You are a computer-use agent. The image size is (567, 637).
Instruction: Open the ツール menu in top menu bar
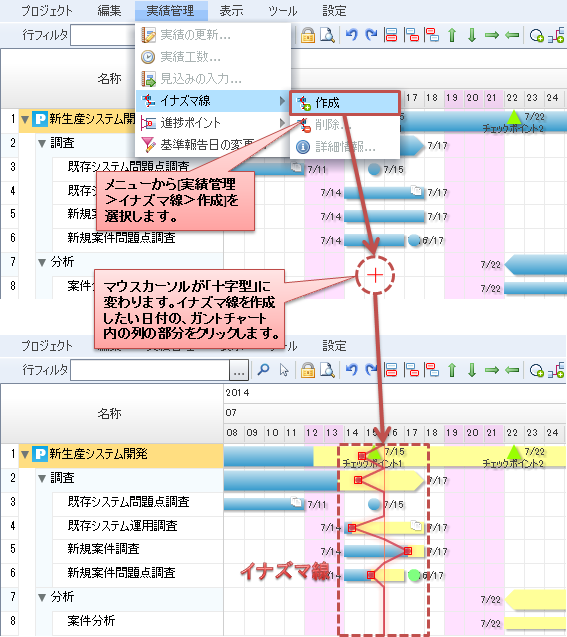tap(283, 11)
